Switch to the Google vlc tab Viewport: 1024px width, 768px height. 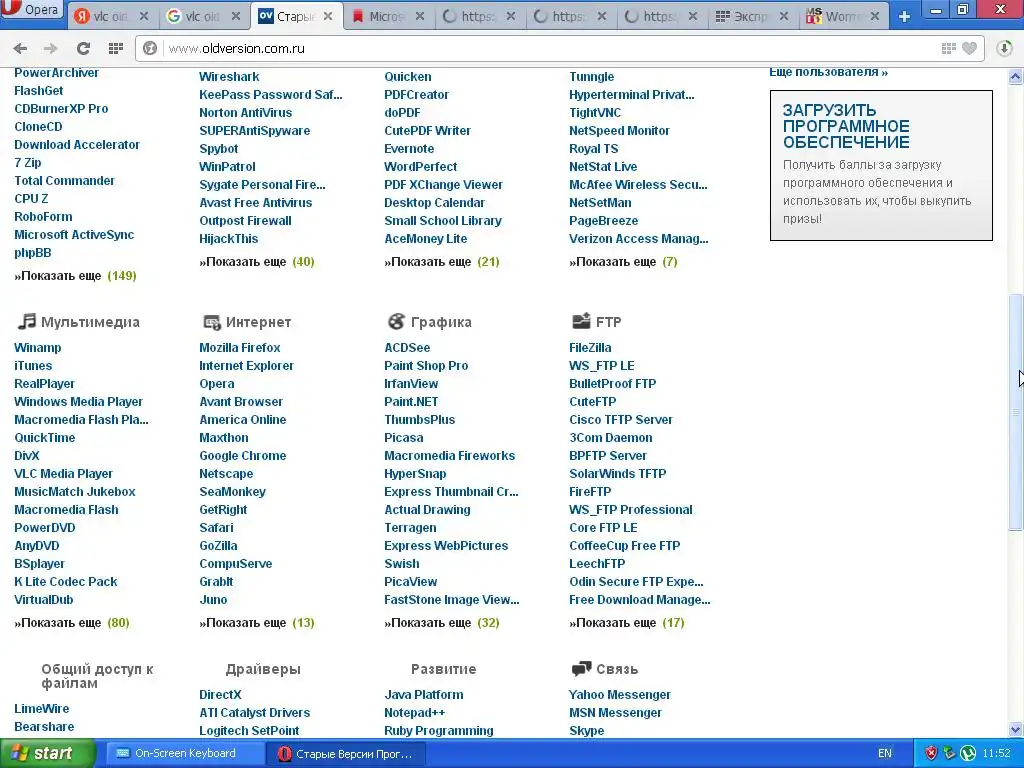point(203,16)
